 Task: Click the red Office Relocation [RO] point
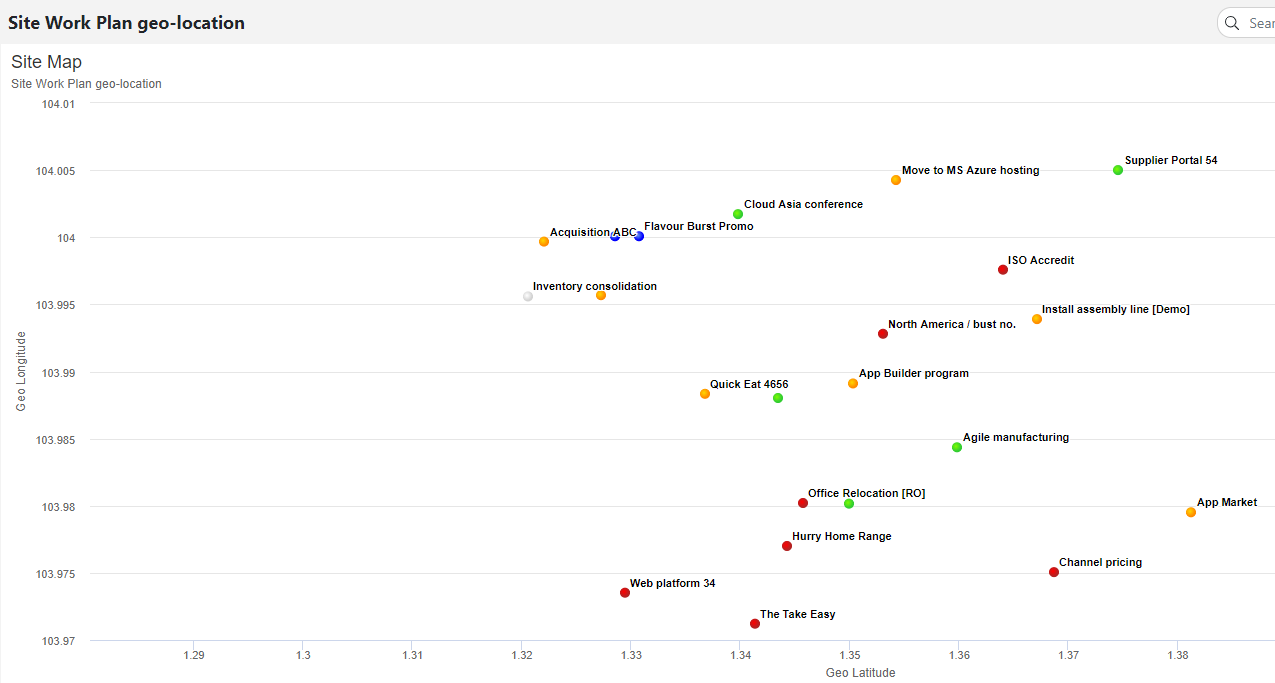pos(803,503)
